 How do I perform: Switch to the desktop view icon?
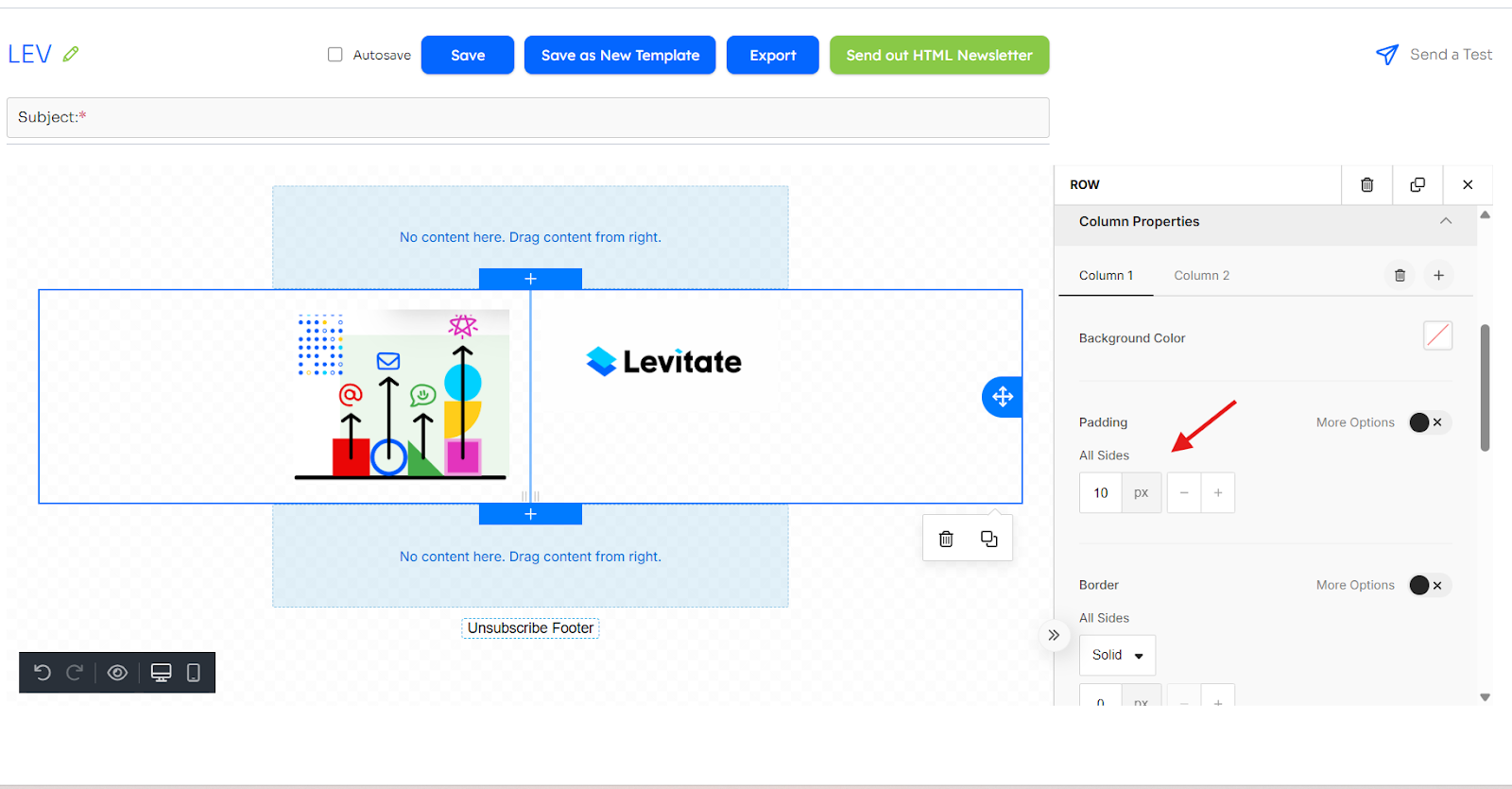[161, 673]
